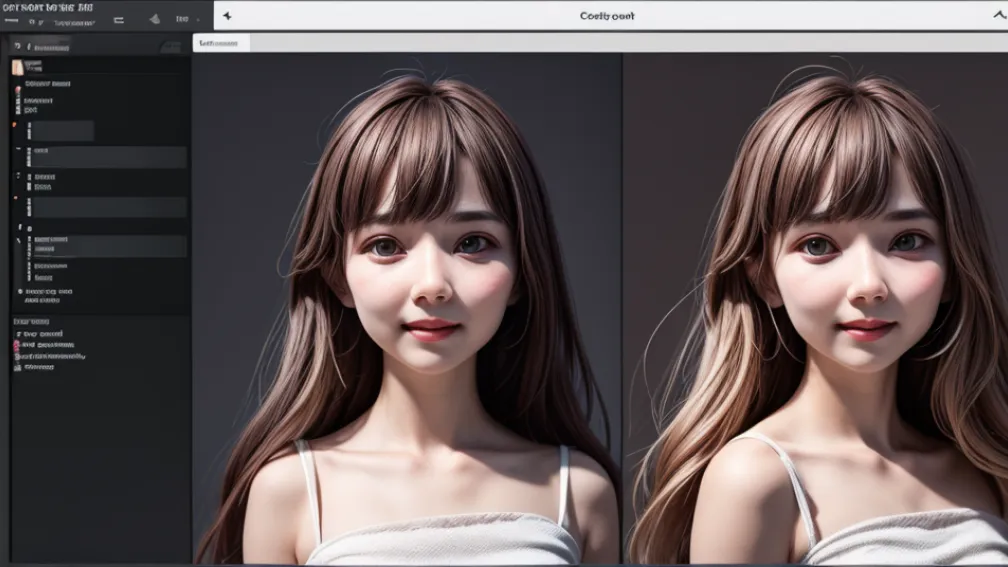This screenshot has width=1008, height=567.
Task: Click the lower section heading in the left panel
Action: [31, 321]
